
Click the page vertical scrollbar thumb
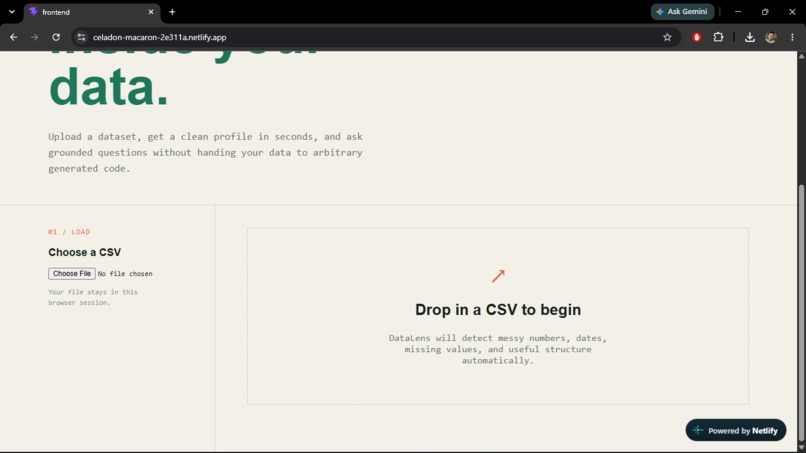pyautogui.click(x=801, y=314)
